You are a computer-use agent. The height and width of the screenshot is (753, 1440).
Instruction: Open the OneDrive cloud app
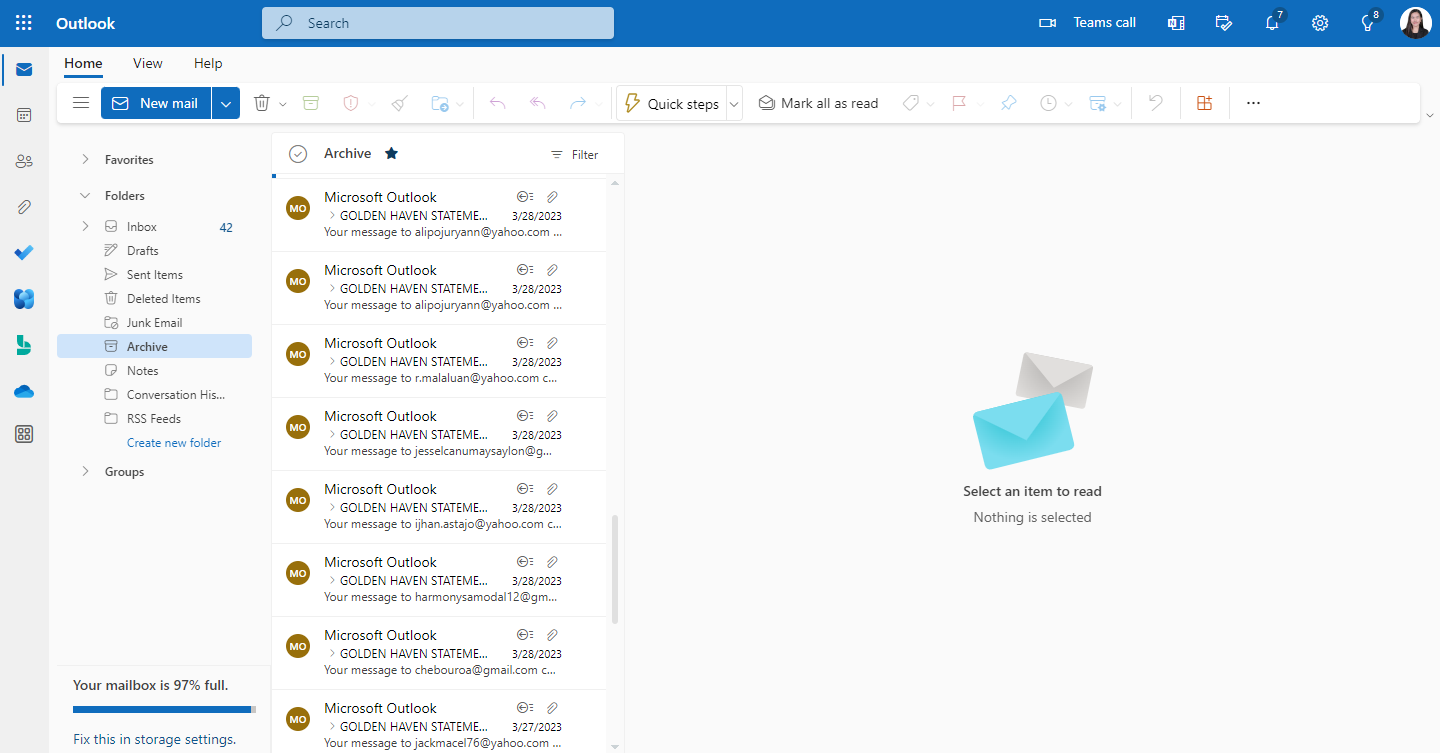24,391
